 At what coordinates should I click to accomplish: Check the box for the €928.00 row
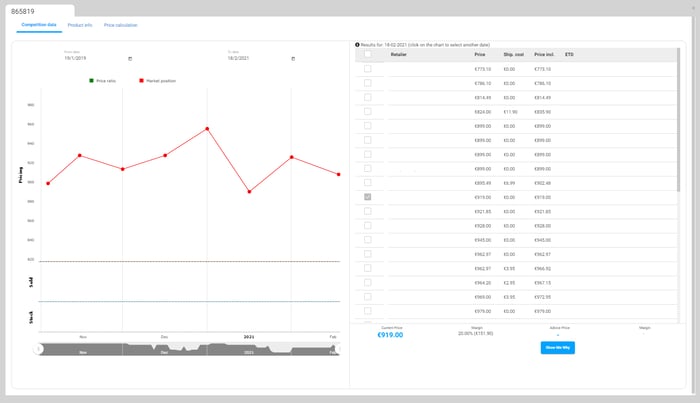[367, 225]
